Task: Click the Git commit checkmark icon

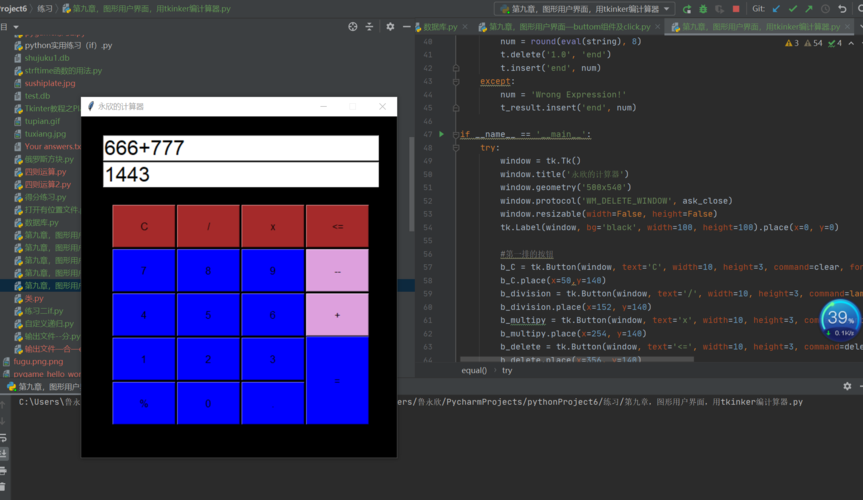Action: 793,9
